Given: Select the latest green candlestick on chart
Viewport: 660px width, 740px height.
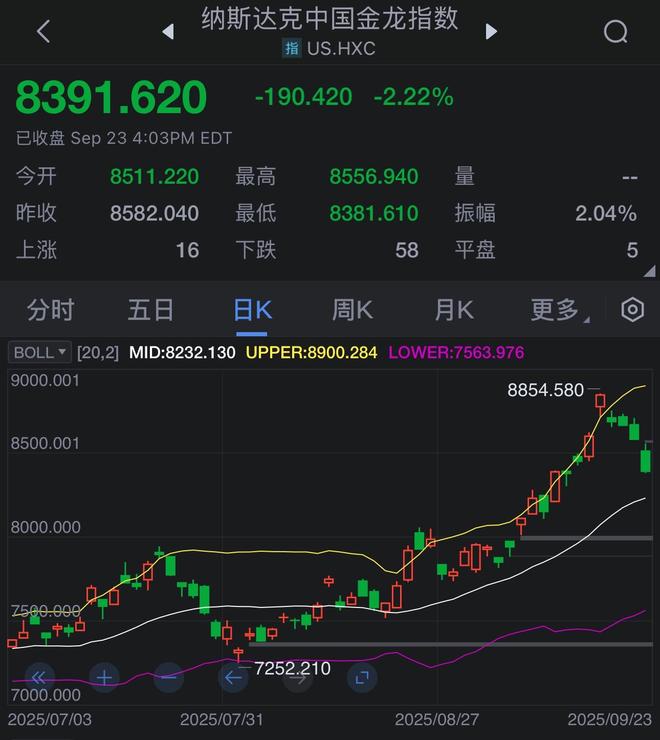Looking at the screenshot, I should coord(645,458).
